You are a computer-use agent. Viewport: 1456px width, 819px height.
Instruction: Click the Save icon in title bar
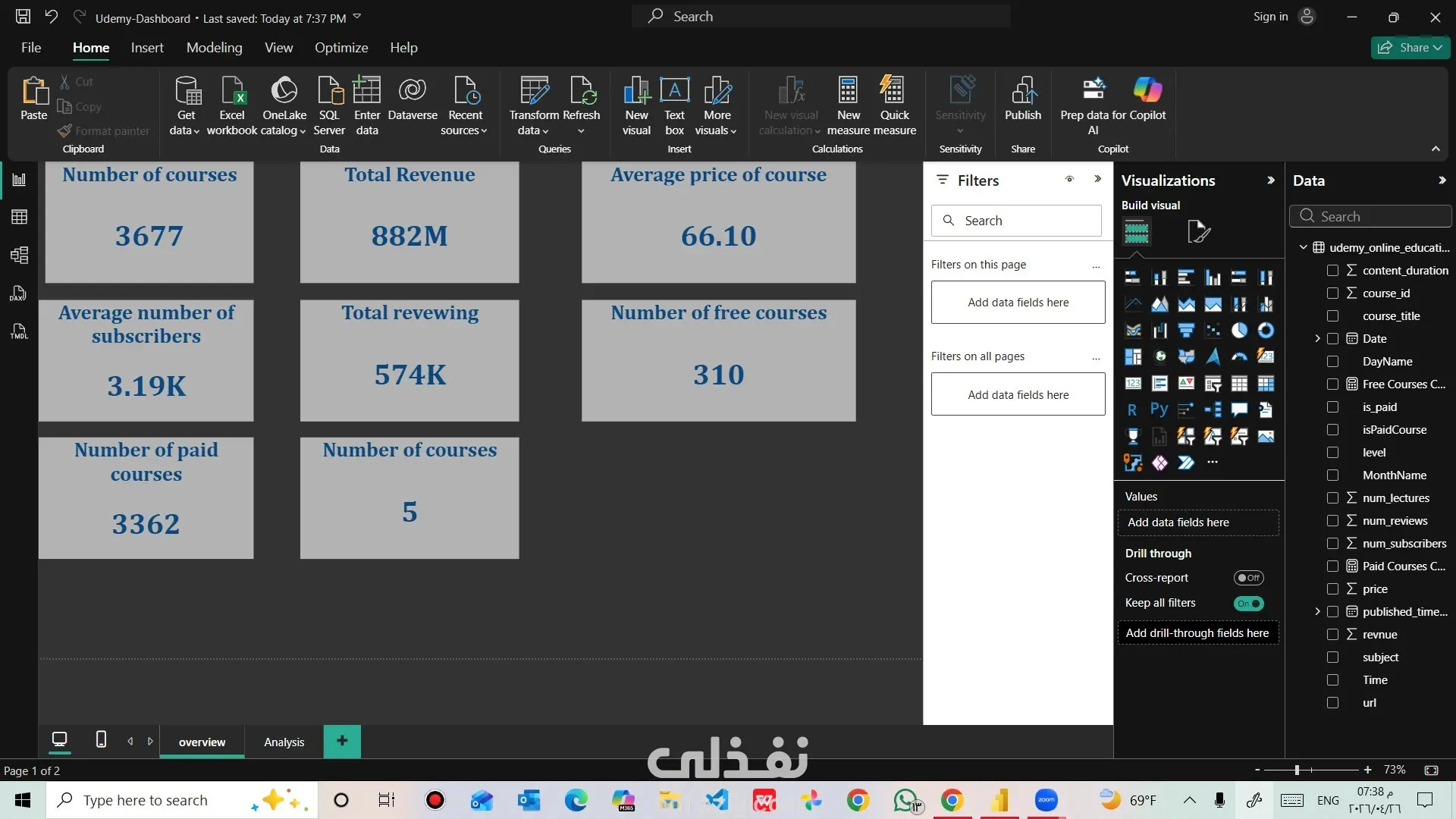coord(24,17)
